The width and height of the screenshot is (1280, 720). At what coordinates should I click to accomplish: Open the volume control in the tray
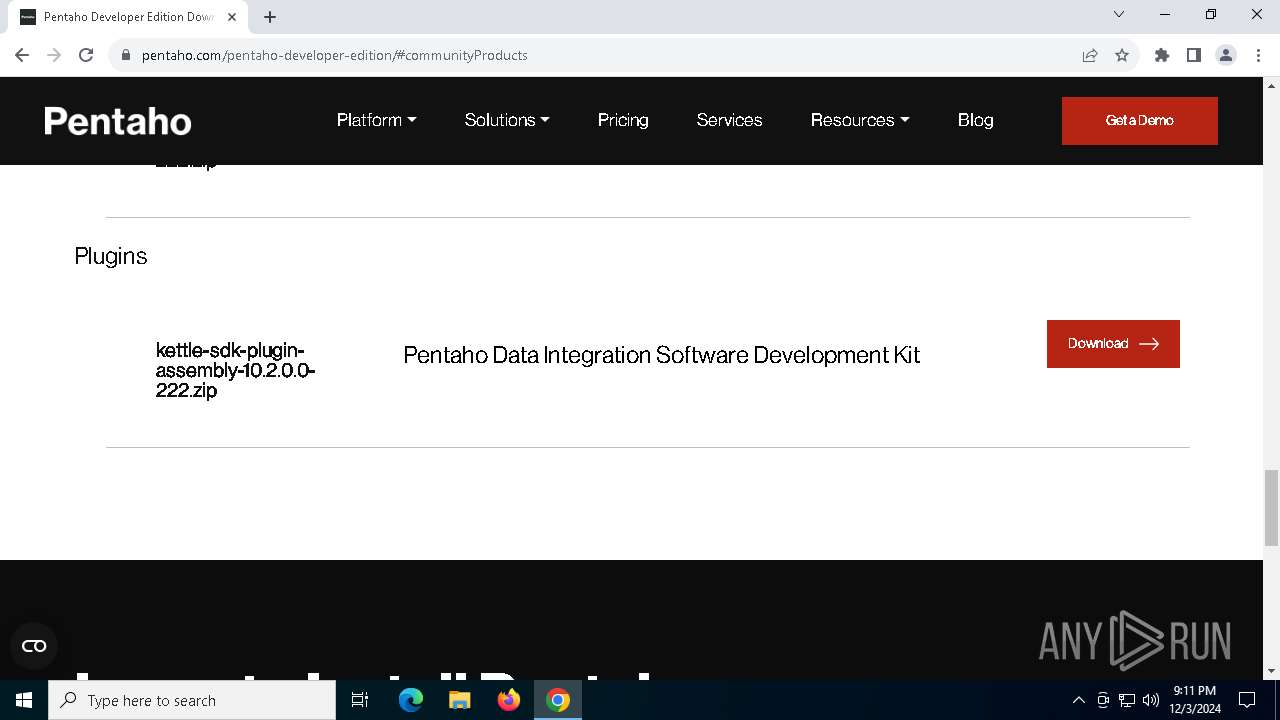coord(1151,700)
